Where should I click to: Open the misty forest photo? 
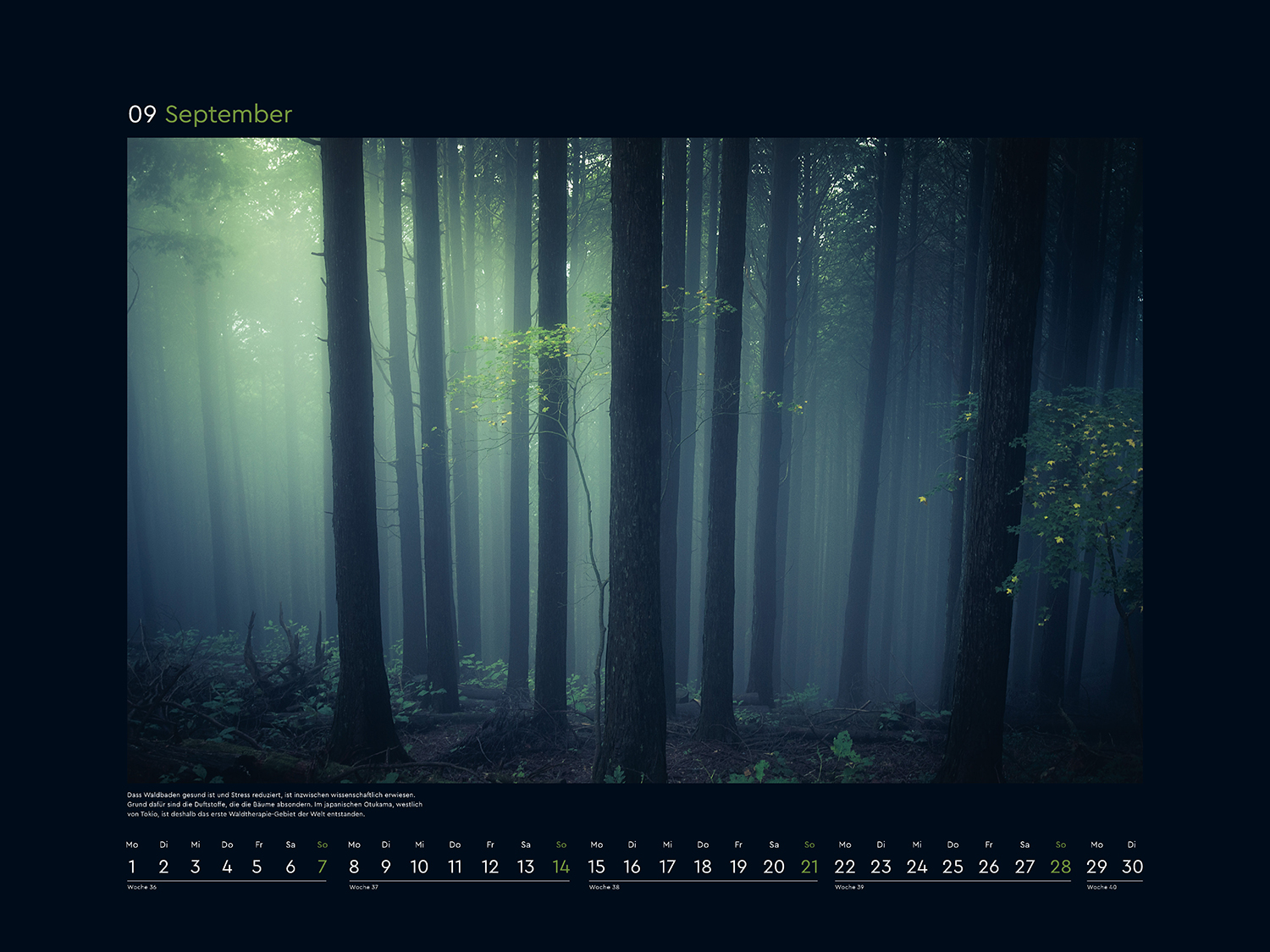(x=634, y=459)
